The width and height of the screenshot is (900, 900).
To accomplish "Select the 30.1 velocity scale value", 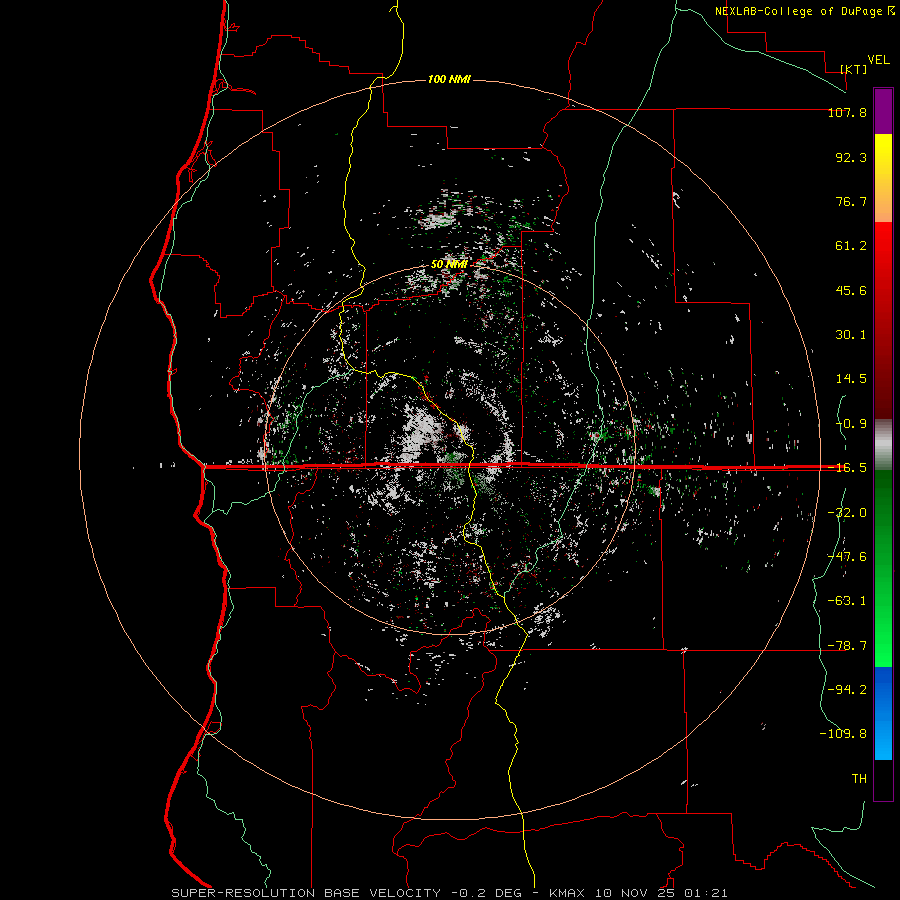I will pyautogui.click(x=851, y=335).
